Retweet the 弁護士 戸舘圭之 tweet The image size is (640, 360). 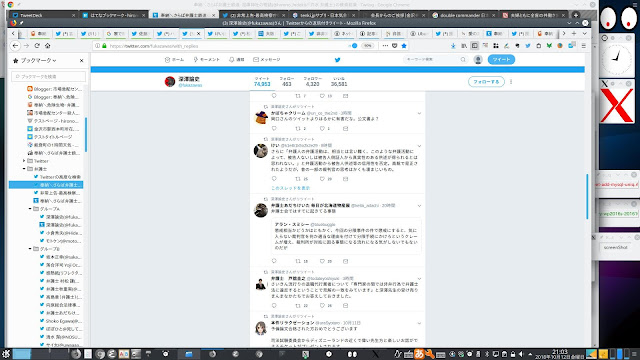tap(298, 305)
